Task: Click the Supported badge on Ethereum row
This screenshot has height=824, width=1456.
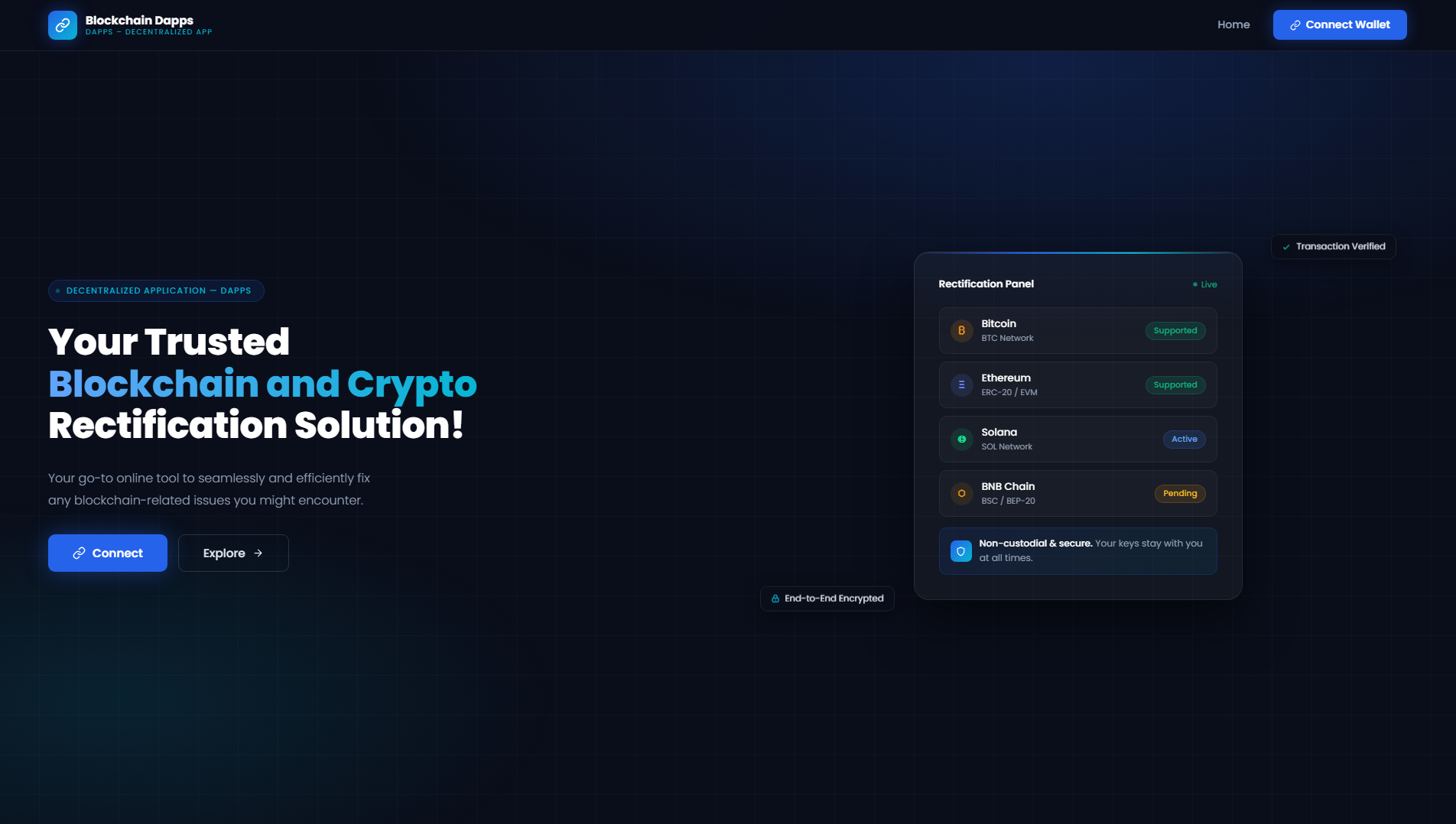Action: pyautogui.click(x=1175, y=385)
